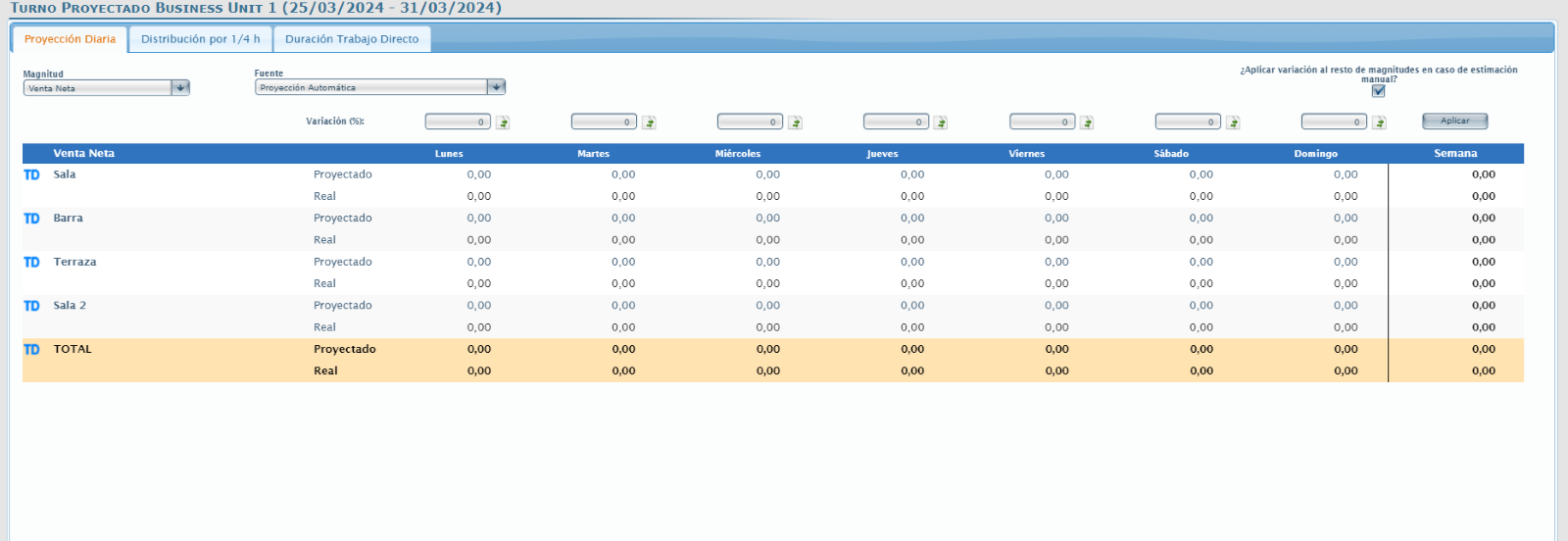Click the TD icon for TOTAL row
This screenshot has width=1568, height=541.
point(31,349)
